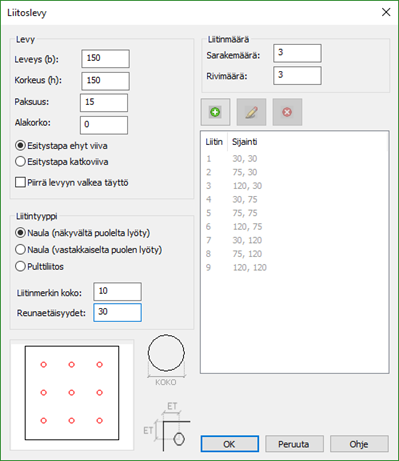
Task: Select Naula (näkyvältä puolelta lyöty)
Action: (x=83, y=233)
